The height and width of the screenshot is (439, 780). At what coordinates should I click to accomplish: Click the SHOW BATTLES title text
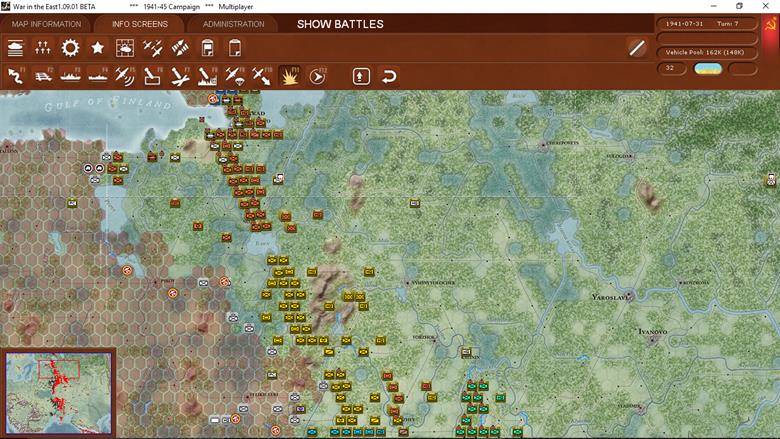(x=340, y=24)
